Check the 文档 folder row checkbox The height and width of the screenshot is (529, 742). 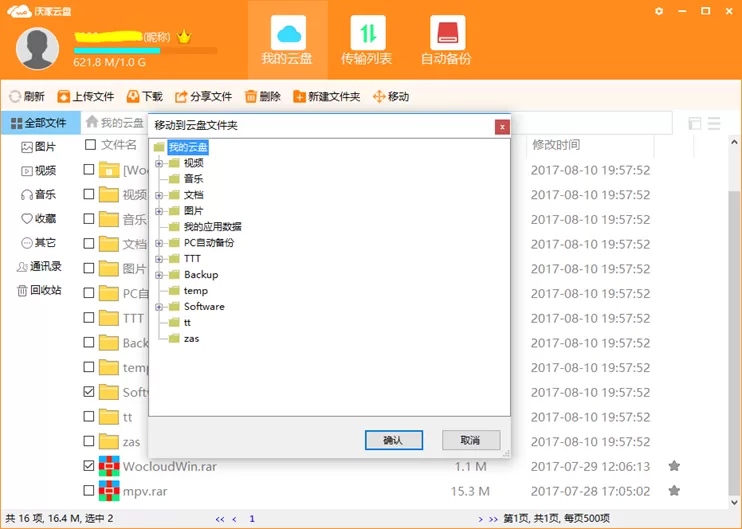coord(88,243)
